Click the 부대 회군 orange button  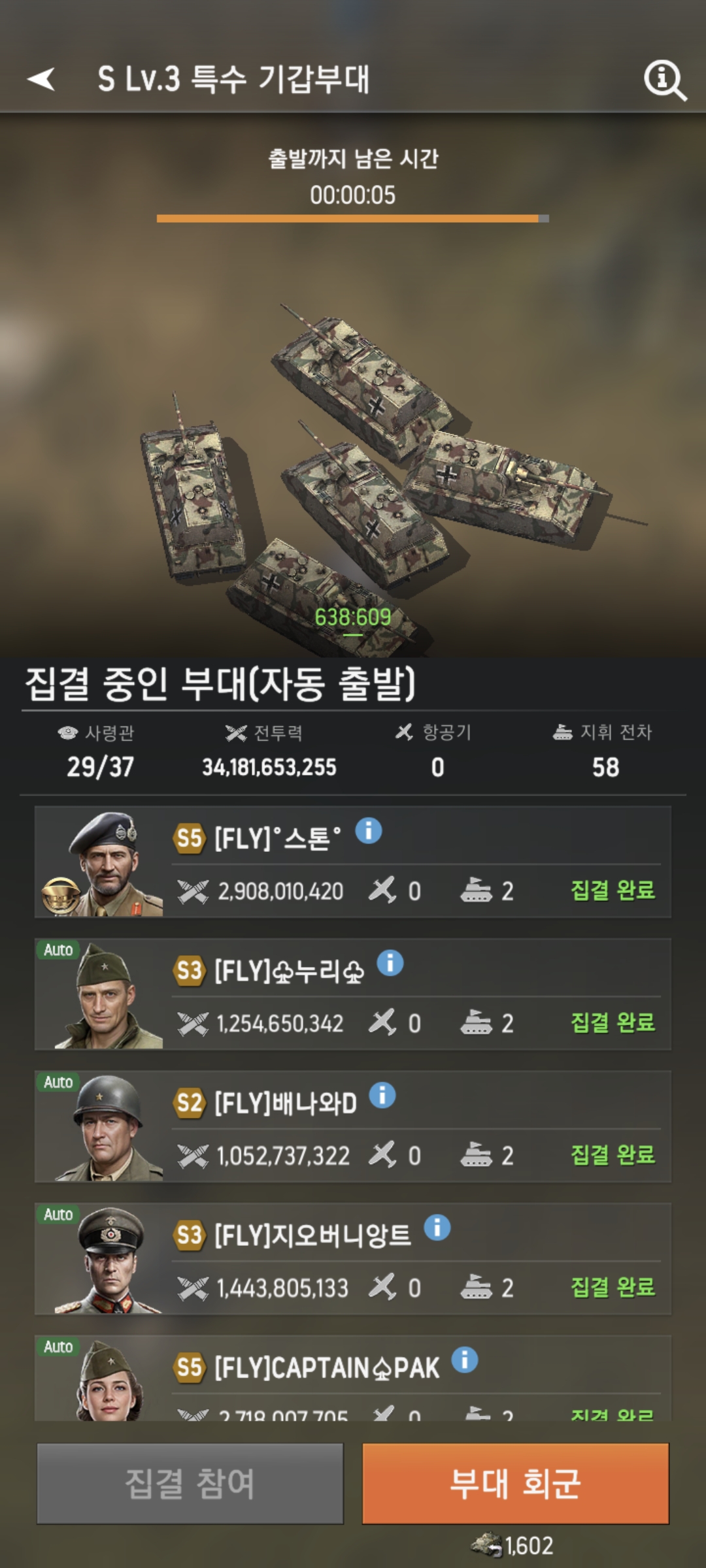point(516,1483)
